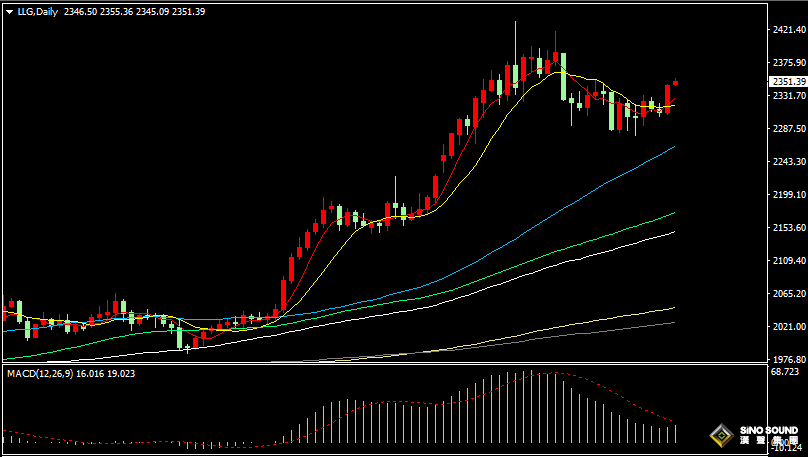Select the current price label 2351.39
Screen dimensions: 808x457
pyautogui.click(x=787, y=81)
